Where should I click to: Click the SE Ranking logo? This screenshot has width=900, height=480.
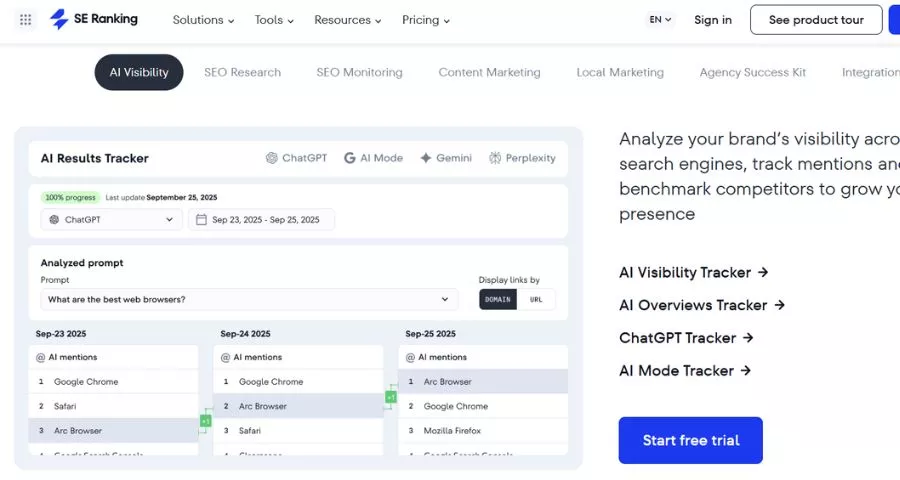click(x=94, y=20)
